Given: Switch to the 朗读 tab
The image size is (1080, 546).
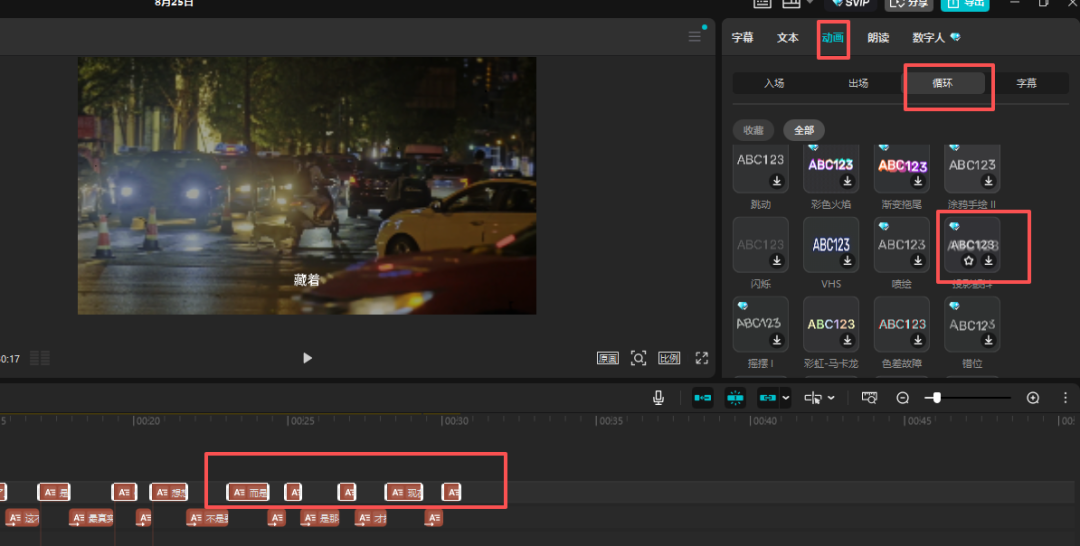Looking at the screenshot, I should click(x=878, y=38).
